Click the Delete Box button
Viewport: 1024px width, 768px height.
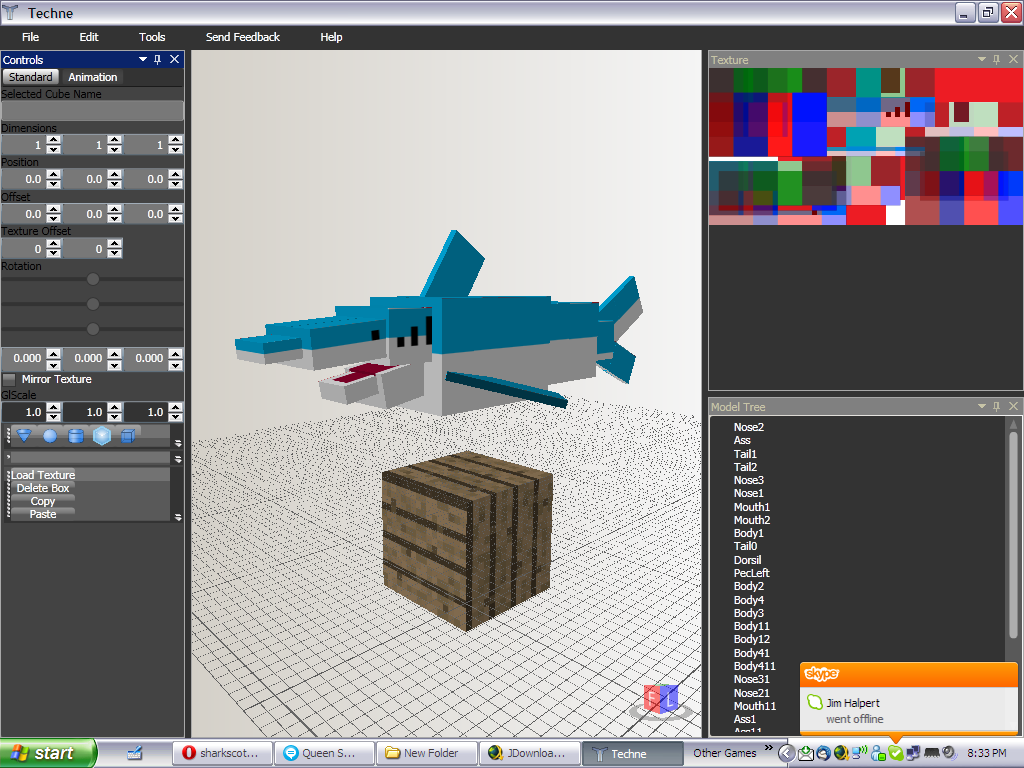(44, 488)
